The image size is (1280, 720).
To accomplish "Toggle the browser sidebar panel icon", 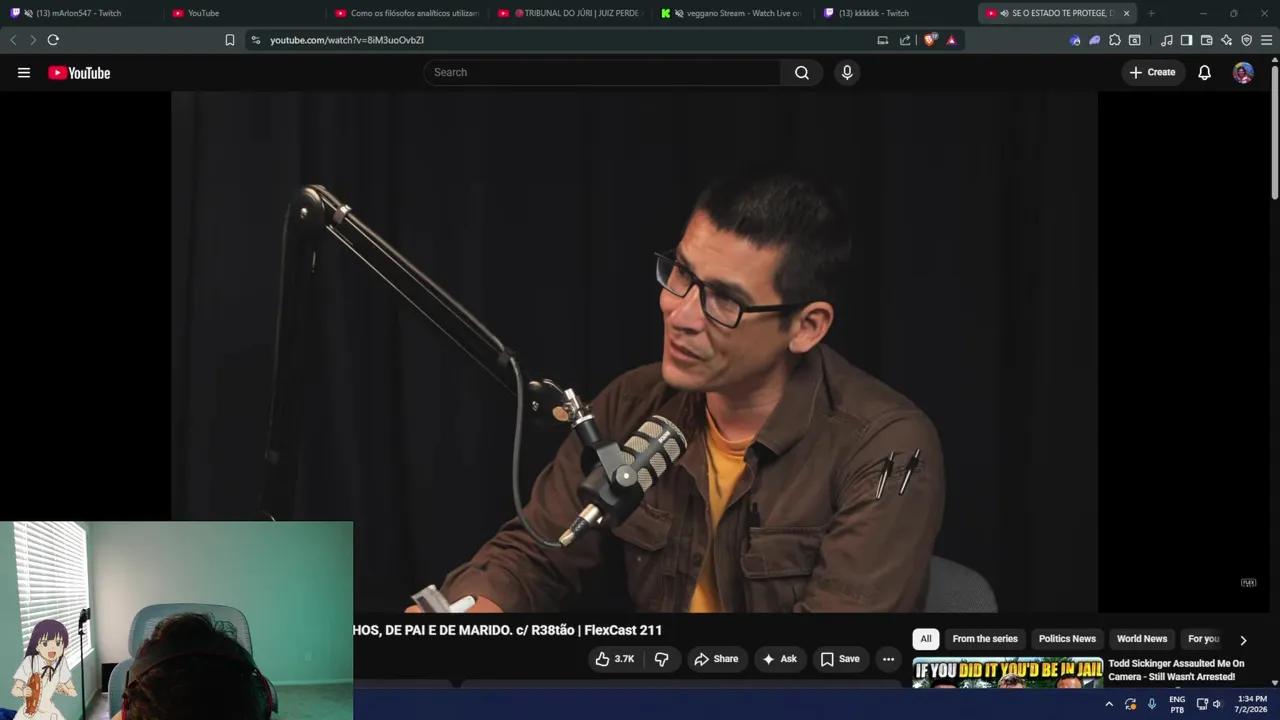I will [x=1186, y=40].
